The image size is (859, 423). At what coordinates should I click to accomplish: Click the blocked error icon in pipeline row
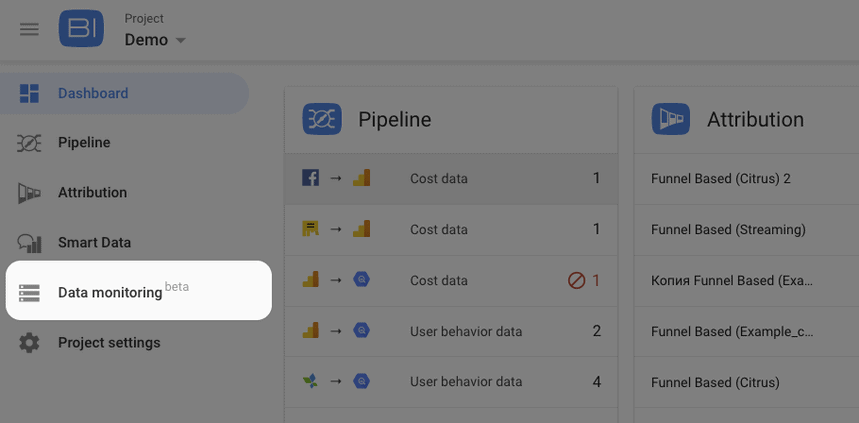pos(576,281)
